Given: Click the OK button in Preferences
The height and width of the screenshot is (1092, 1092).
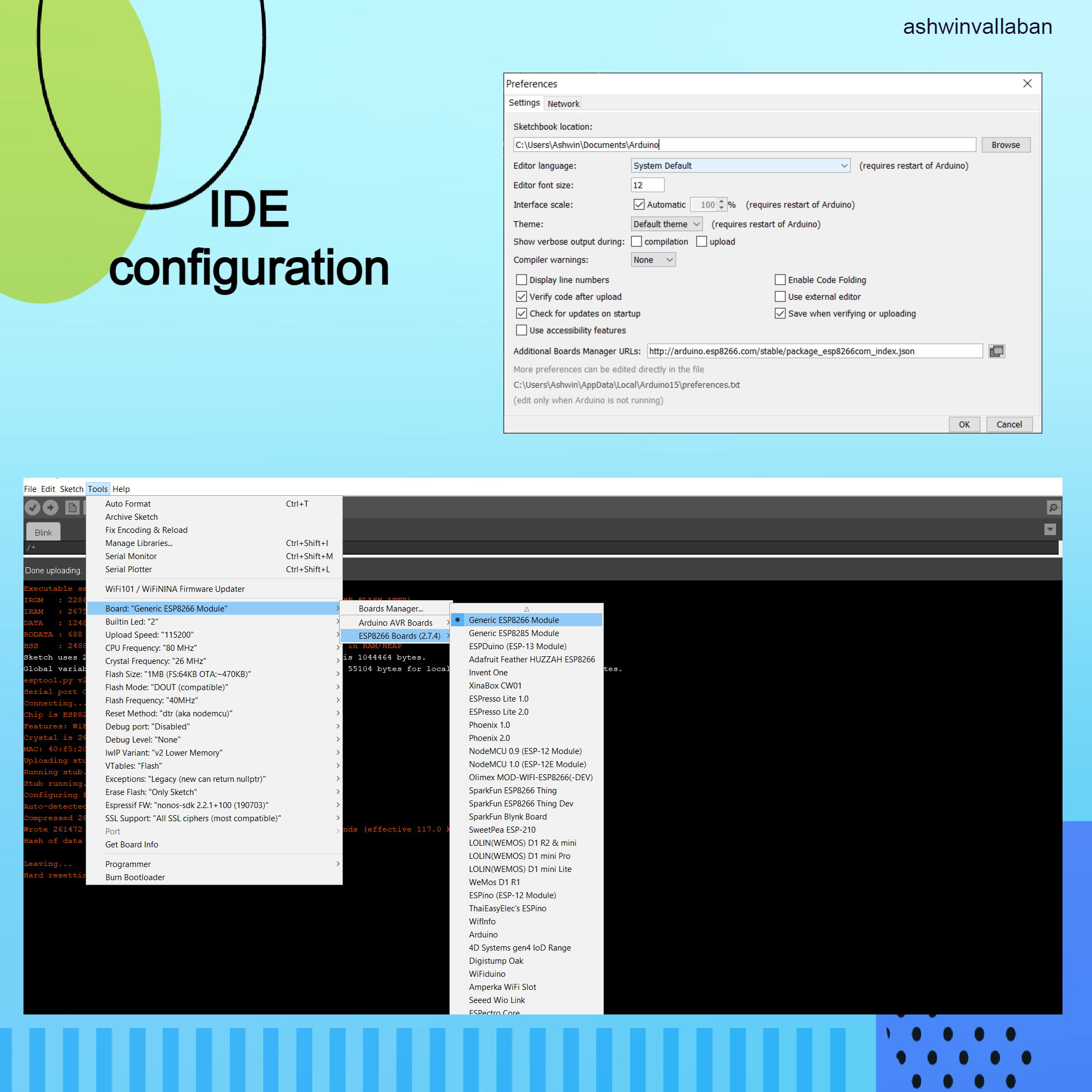Looking at the screenshot, I should click(961, 423).
